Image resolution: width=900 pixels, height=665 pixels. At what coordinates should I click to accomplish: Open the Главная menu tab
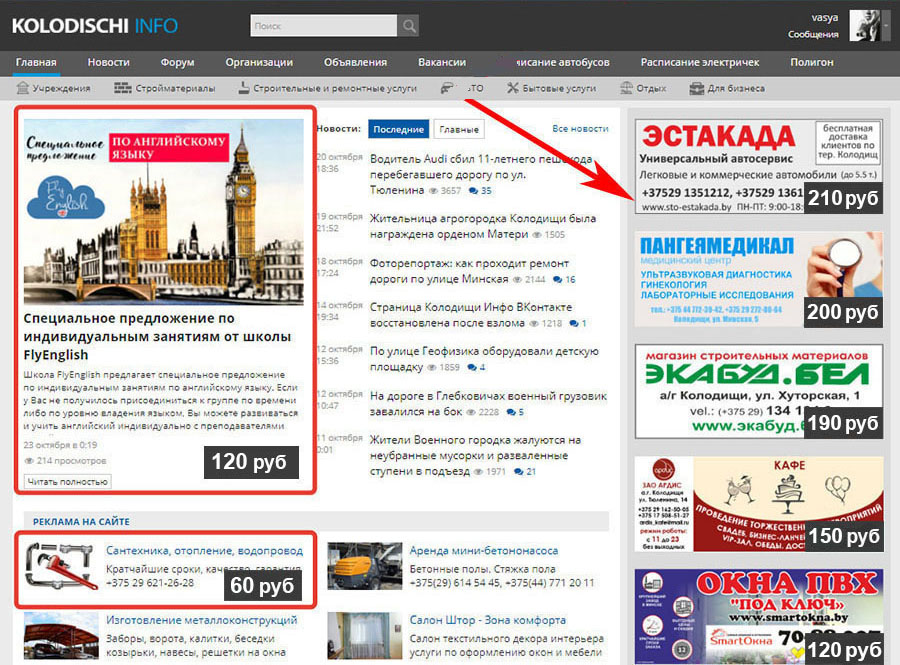[36, 63]
